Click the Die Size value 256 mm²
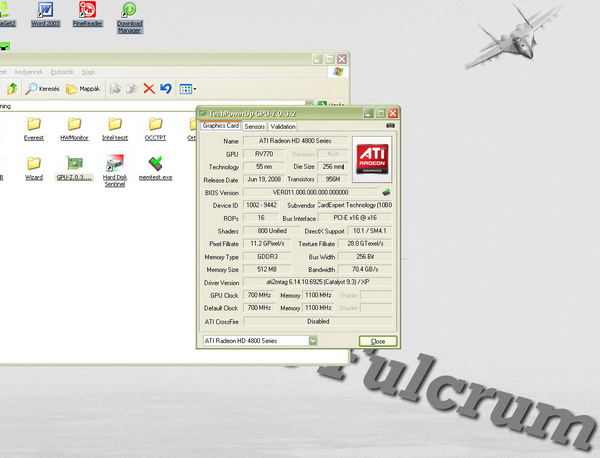This screenshot has width=600, height=458. click(x=333, y=167)
